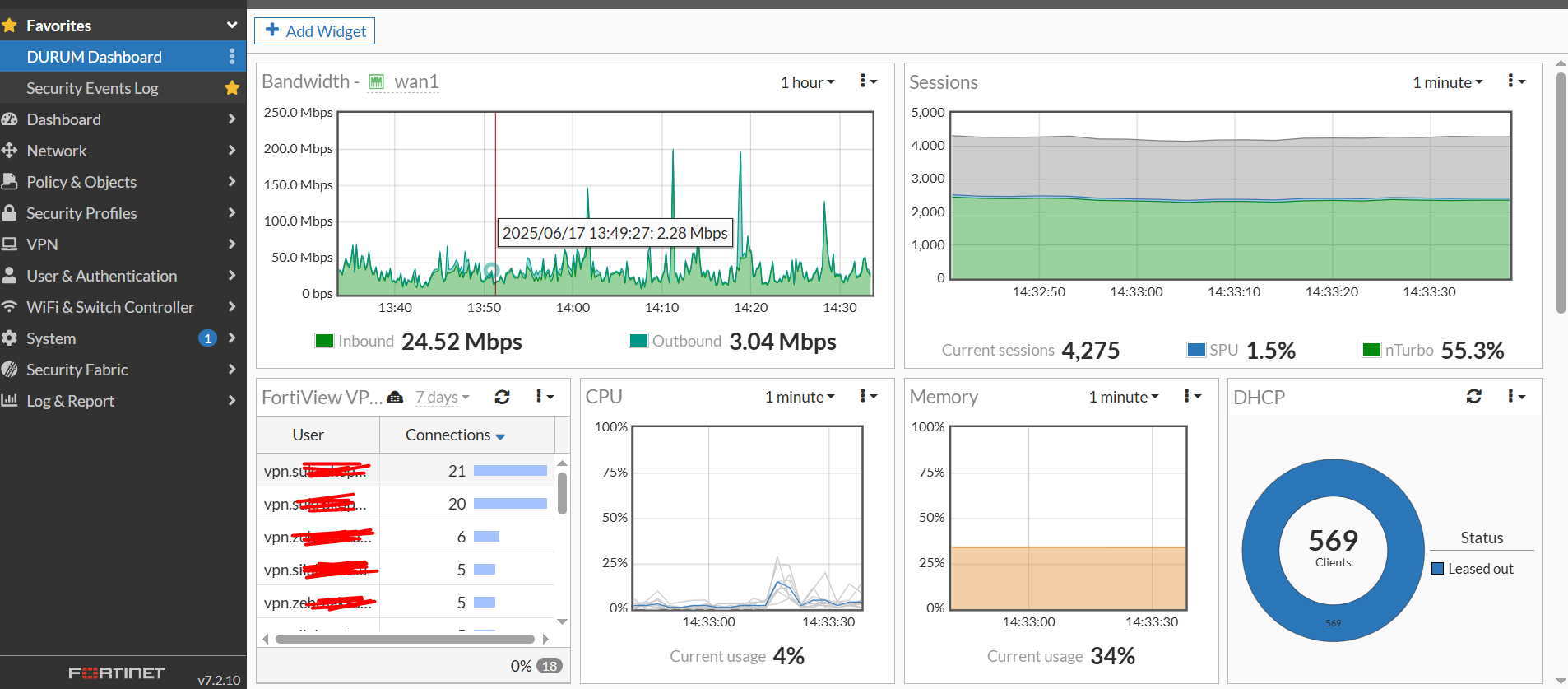This screenshot has height=689, width=1568.
Task: Open DHCP widget options menu
Action: pyautogui.click(x=1516, y=396)
